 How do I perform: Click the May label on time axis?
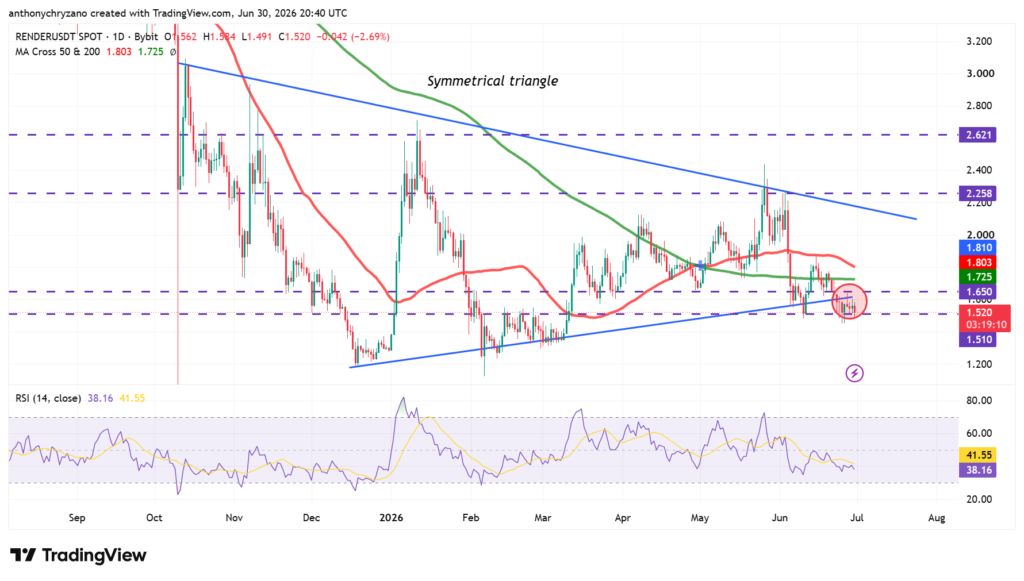coord(699,518)
